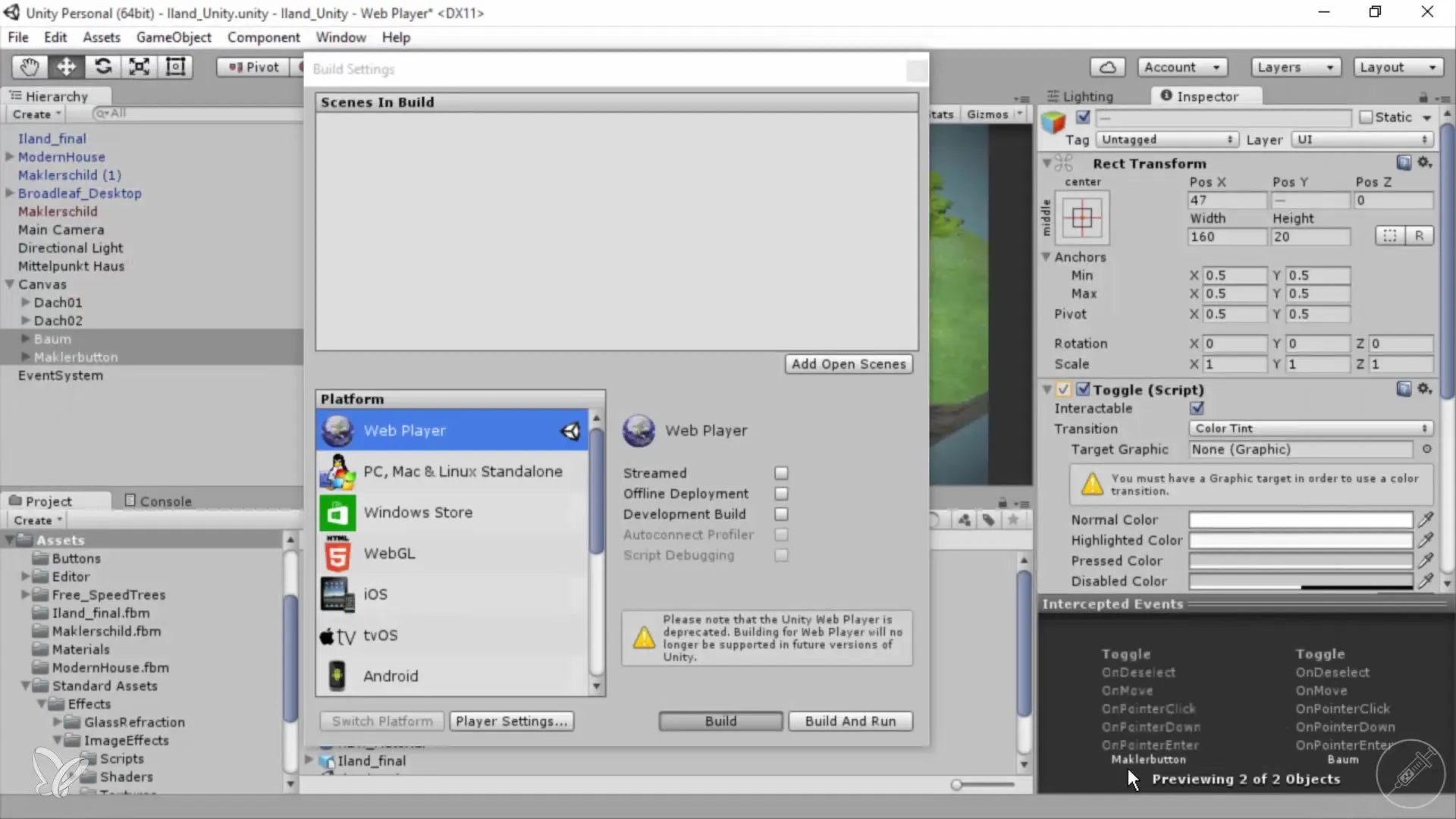Open the Layout dropdown
This screenshot has height=819, width=1456.
pos(1398,67)
